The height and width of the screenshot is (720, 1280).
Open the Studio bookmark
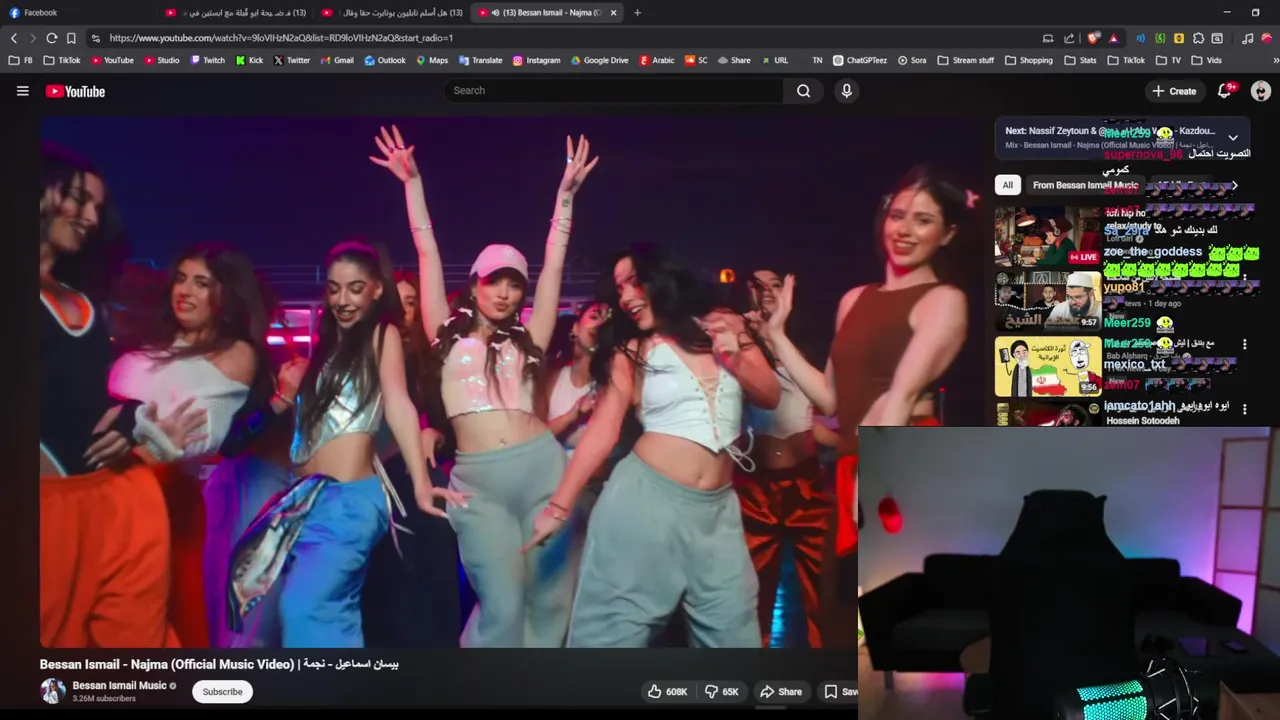(x=162, y=60)
